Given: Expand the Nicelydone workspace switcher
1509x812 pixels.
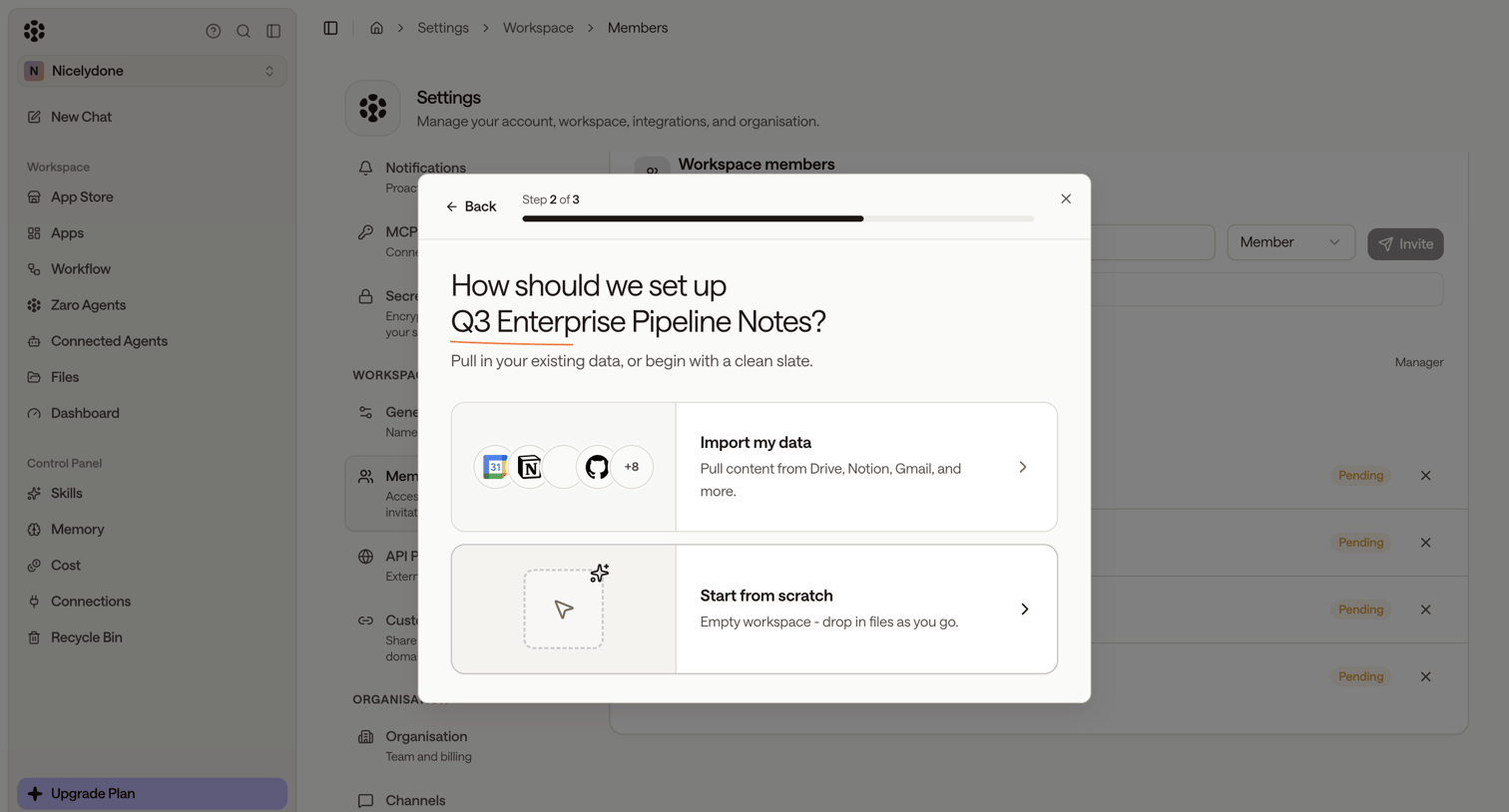Looking at the screenshot, I should pos(153,71).
